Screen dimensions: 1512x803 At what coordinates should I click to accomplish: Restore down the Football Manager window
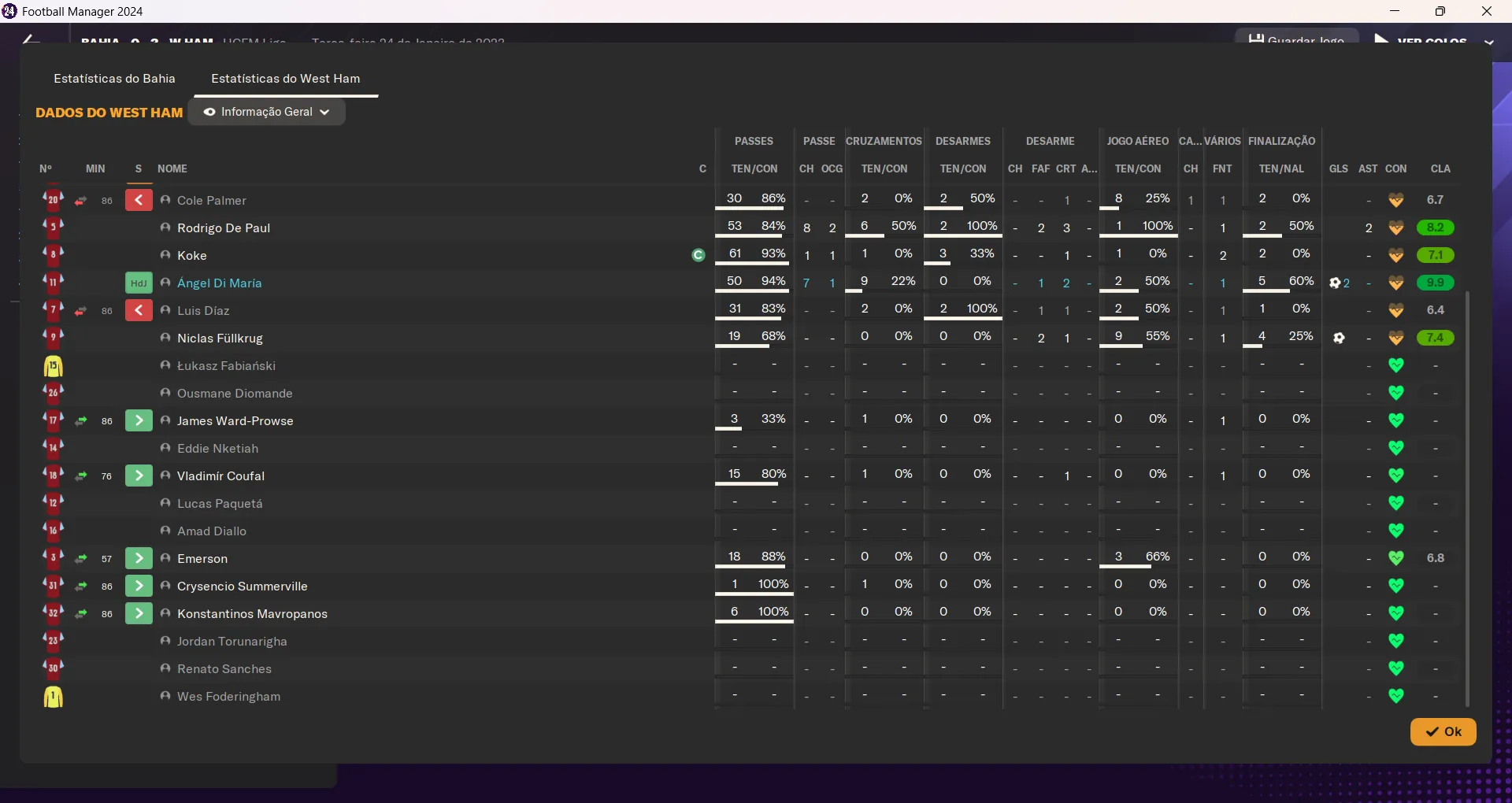coord(1440,11)
